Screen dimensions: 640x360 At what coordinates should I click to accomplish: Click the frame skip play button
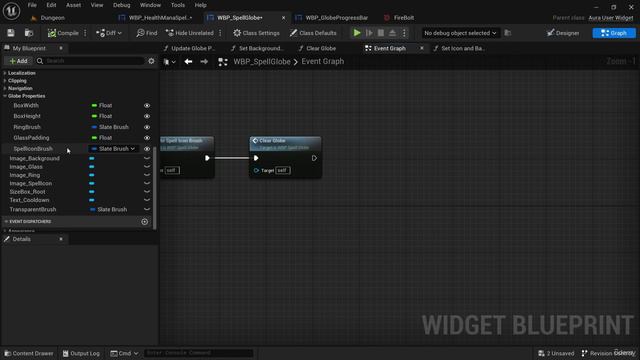tap(369, 33)
